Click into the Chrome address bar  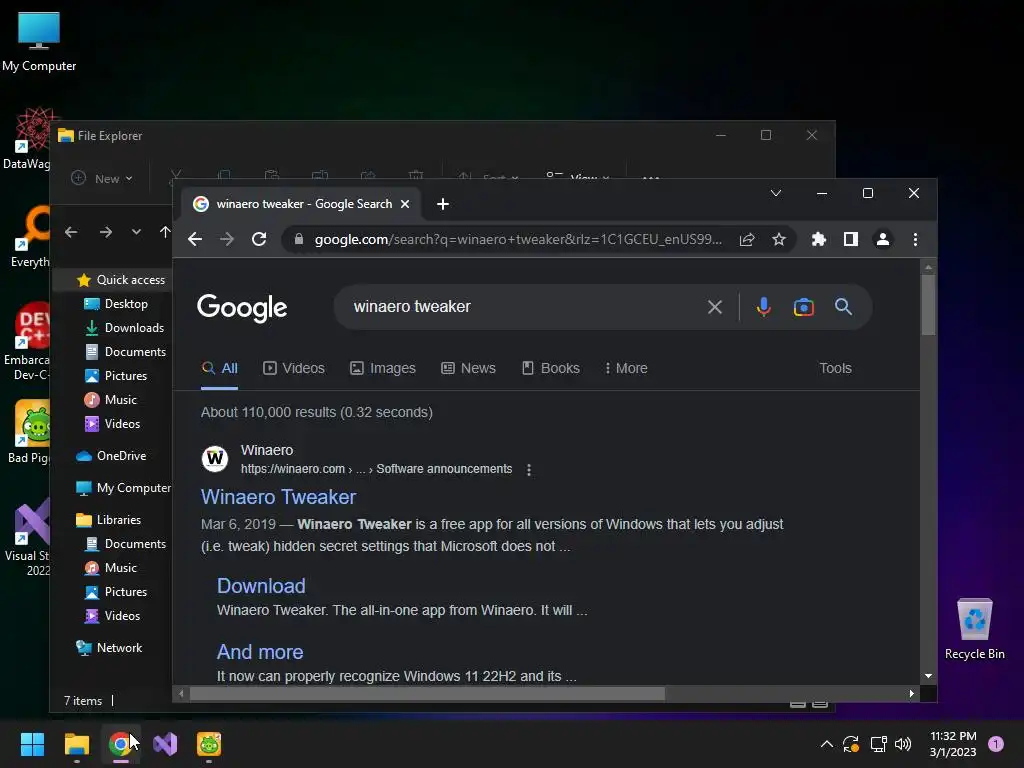tap(518, 240)
